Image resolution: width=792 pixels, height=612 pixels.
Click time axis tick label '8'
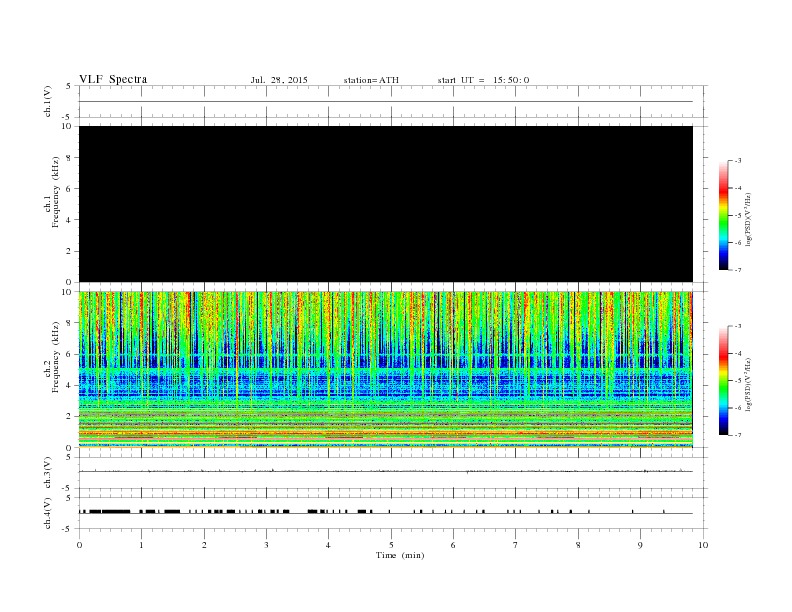[x=578, y=545]
